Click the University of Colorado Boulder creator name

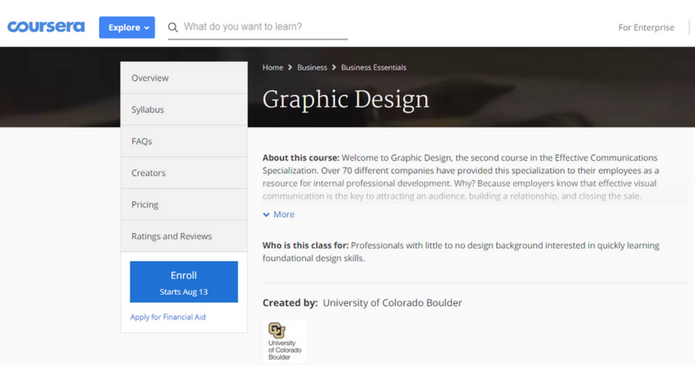pos(392,303)
